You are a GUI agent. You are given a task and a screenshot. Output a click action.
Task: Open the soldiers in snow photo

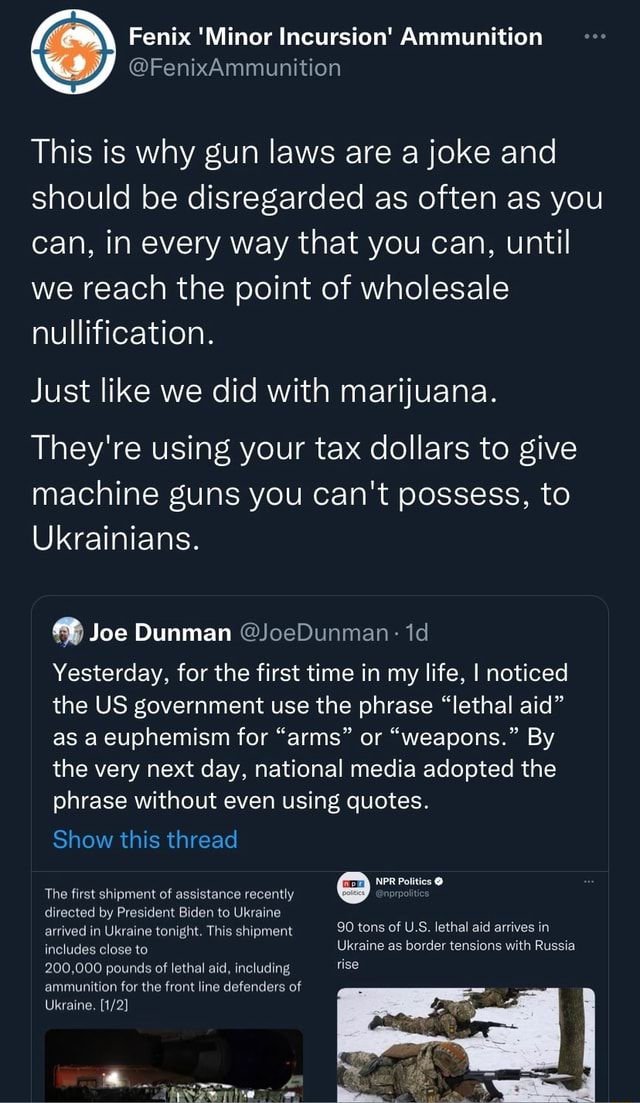[x=466, y=1043]
